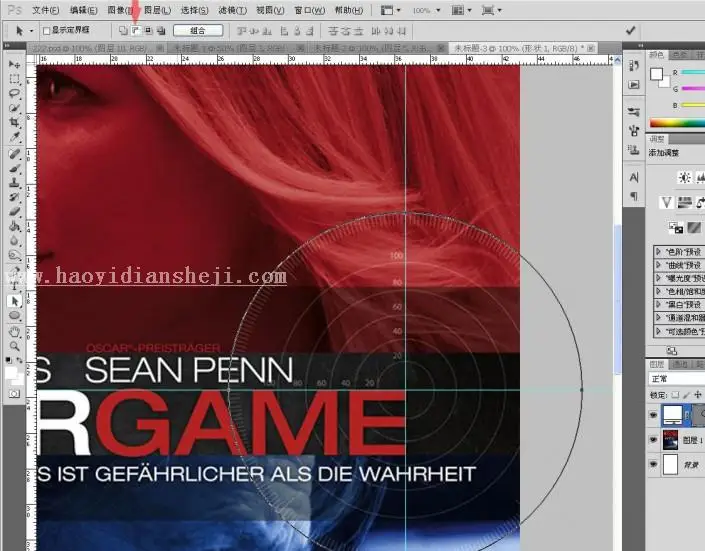Select the Lasso tool
This screenshot has height=551, width=705.
point(14,94)
